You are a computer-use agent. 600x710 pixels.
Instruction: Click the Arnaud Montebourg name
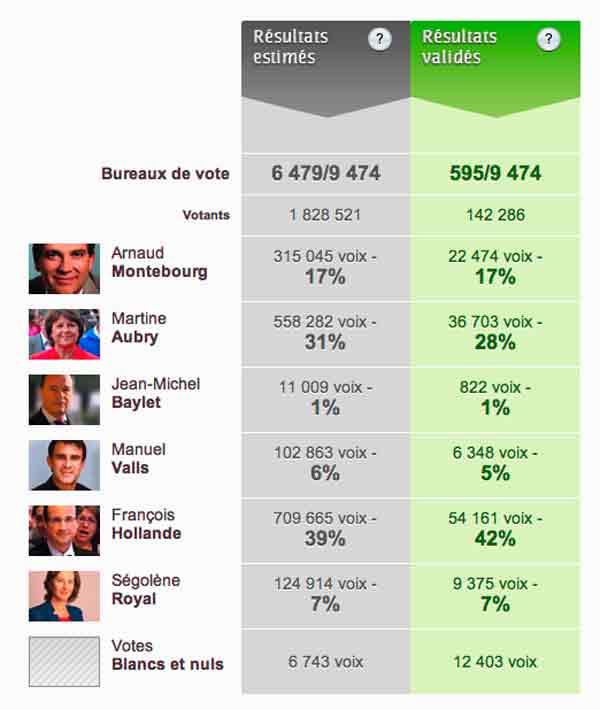(x=159, y=262)
